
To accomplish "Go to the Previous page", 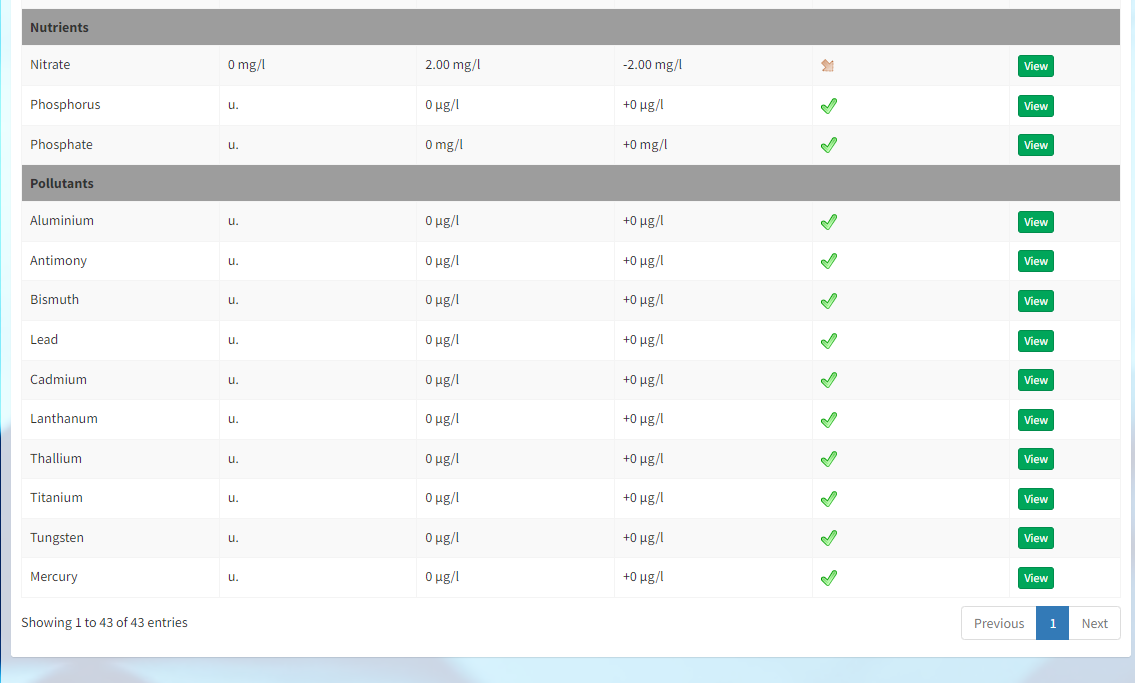I will pyautogui.click(x=999, y=623).
